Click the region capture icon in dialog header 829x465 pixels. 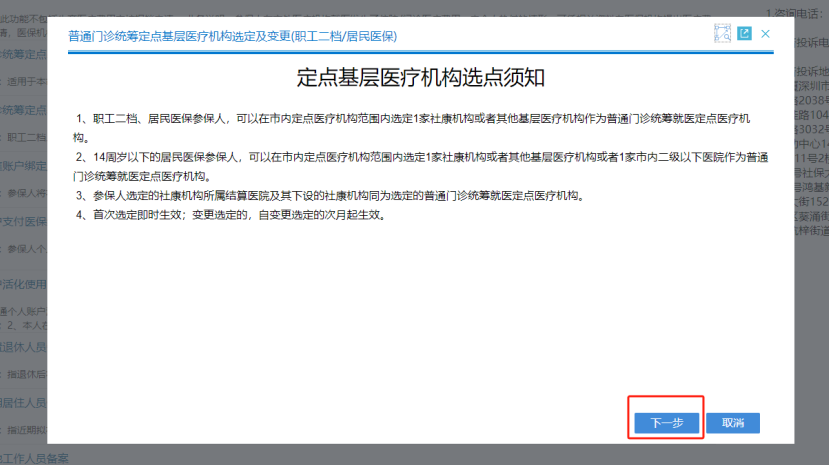coord(722,34)
